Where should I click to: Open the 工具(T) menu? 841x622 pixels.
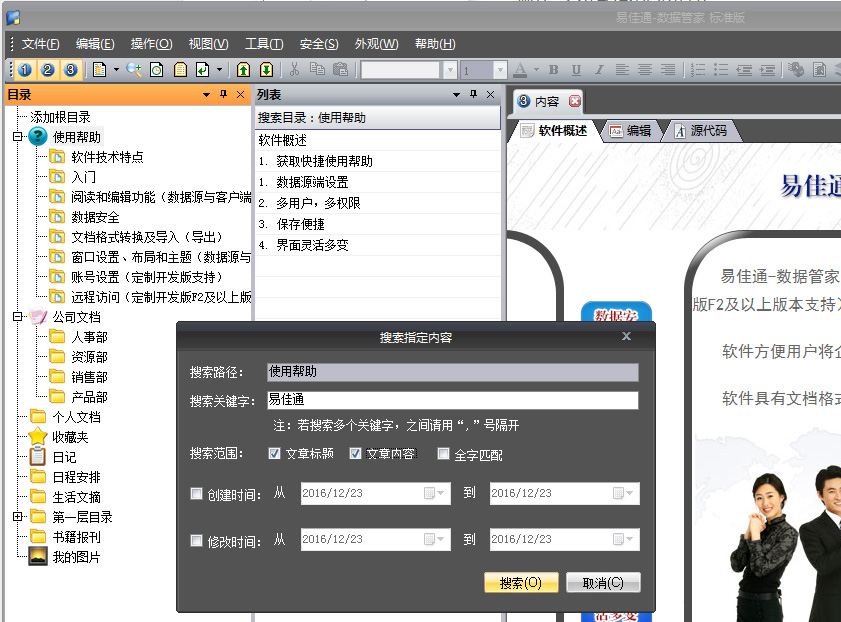click(264, 44)
